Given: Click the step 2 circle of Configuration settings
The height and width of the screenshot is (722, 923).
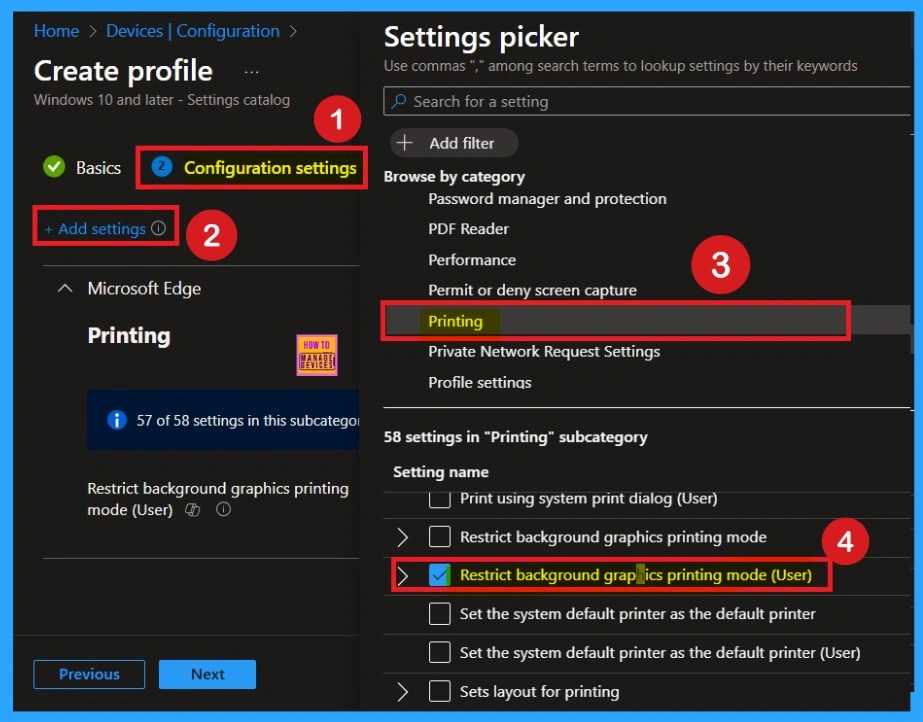Looking at the screenshot, I should click(x=162, y=167).
